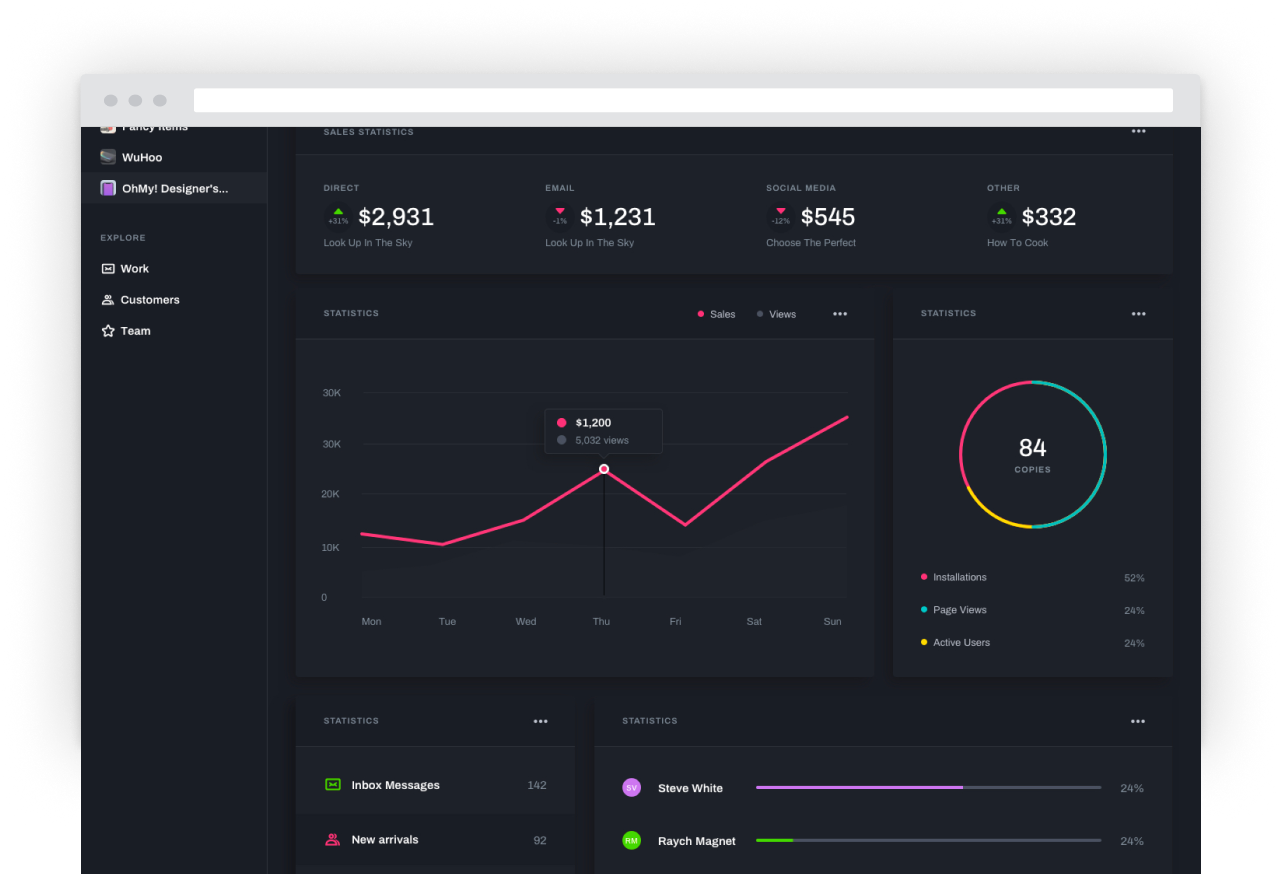Toggle the Views series in the chart legend
This screenshot has height=874, width=1281.
click(x=776, y=314)
